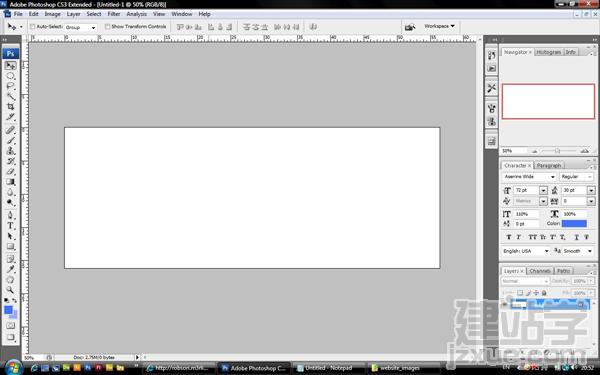Select the Clone Stamp tool
This screenshot has height=375, width=600.
pos(10,151)
